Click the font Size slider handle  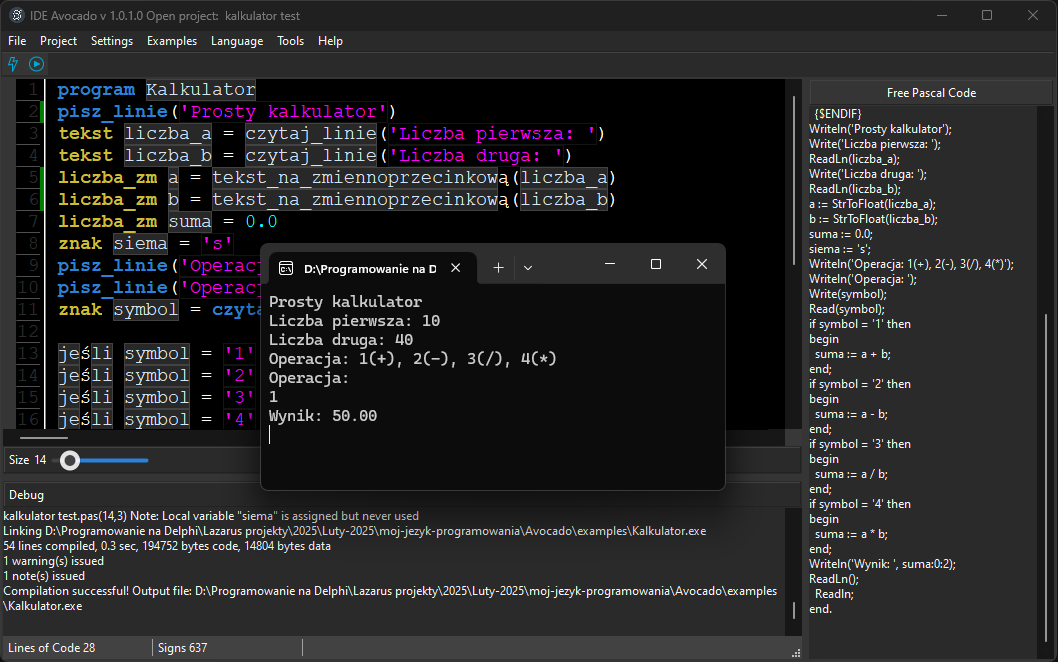tap(70, 460)
